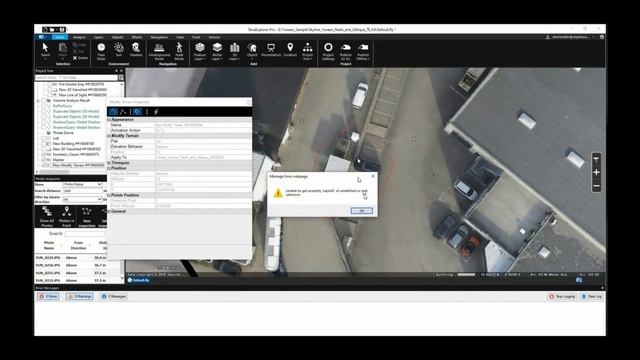
Task: Click the zoom out minus control on map
Action: point(596,186)
